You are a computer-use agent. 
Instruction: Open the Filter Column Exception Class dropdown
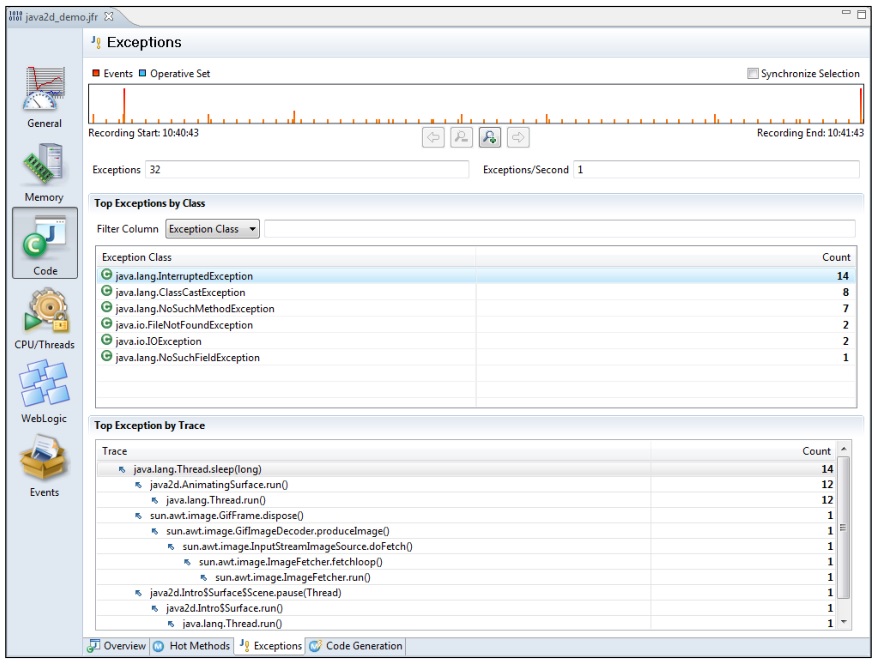213,229
